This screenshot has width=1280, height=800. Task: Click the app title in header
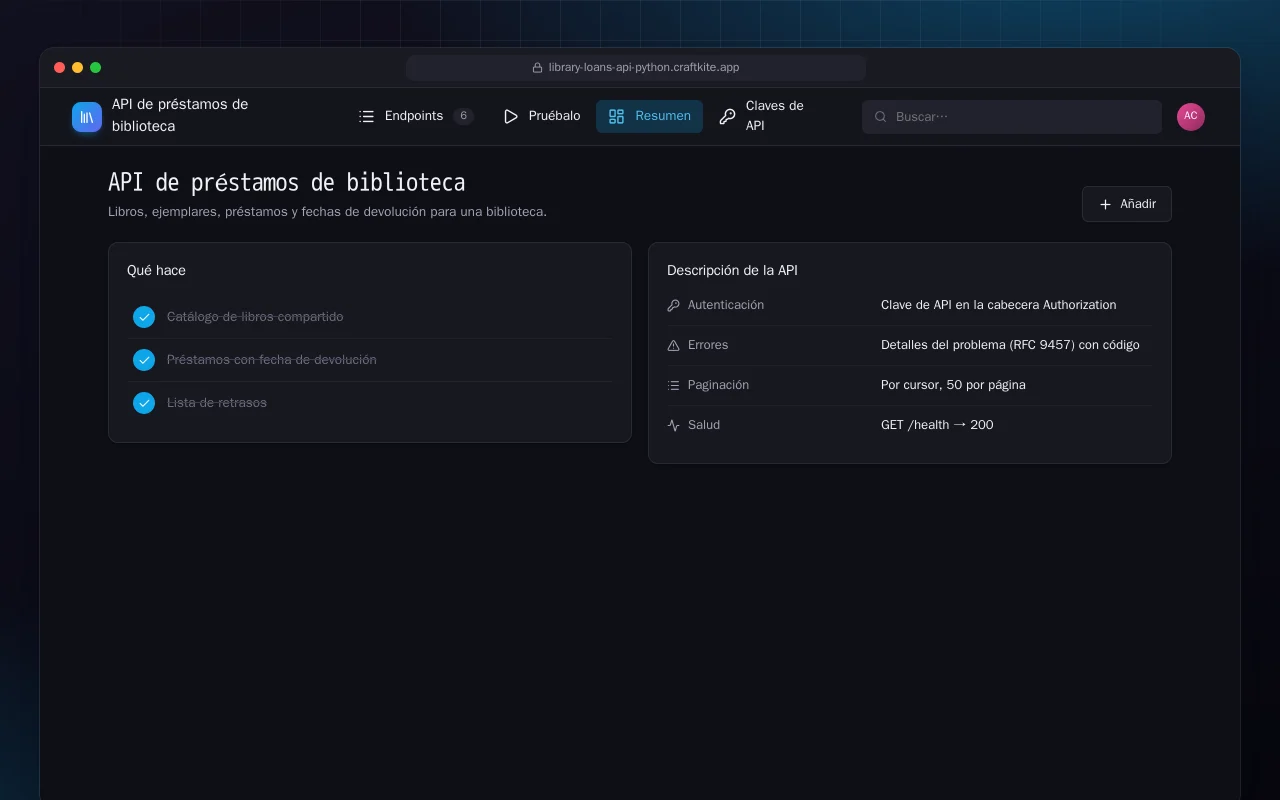tap(180, 115)
